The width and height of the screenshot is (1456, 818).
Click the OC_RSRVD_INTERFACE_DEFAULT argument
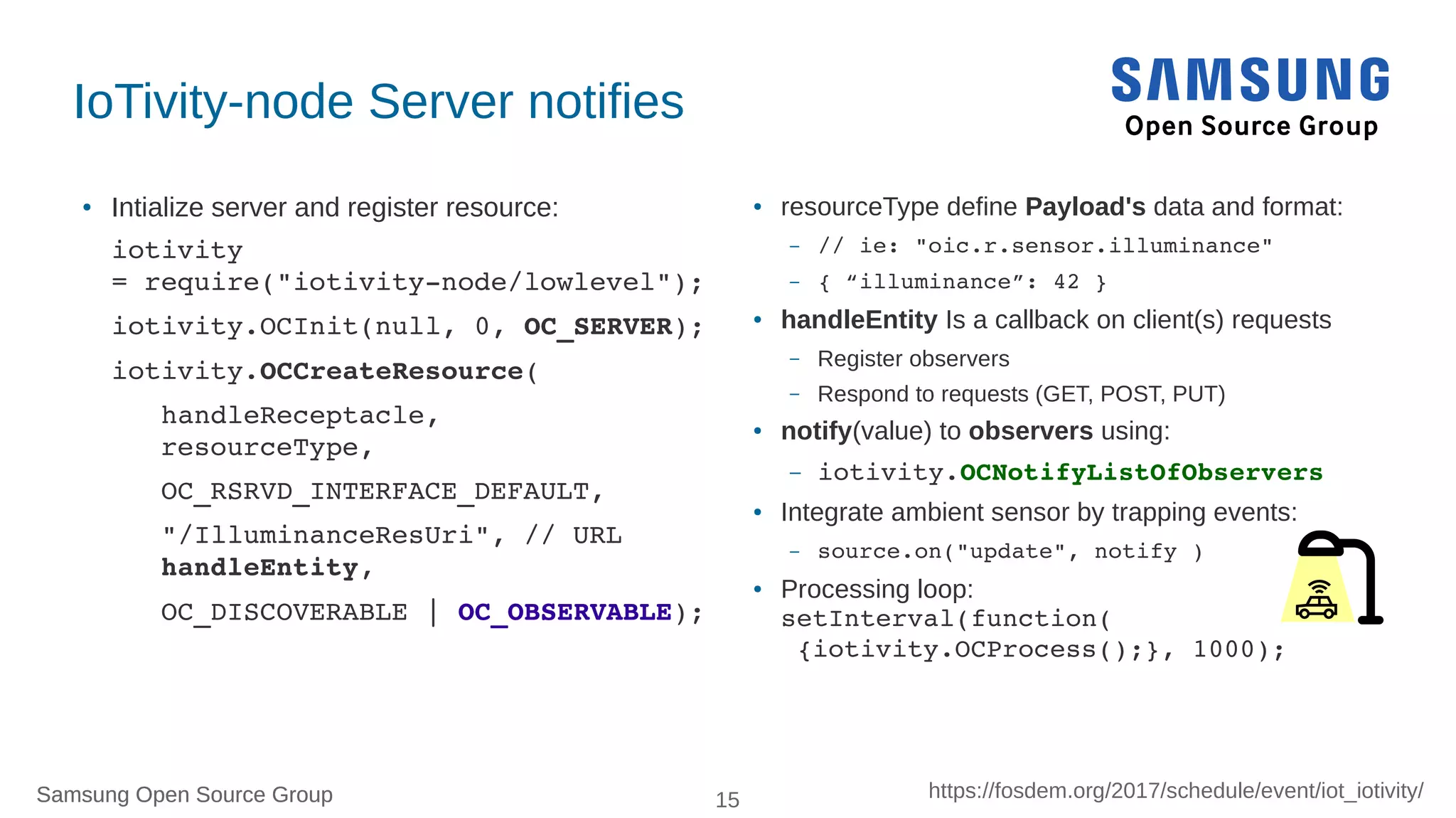pyautogui.click(x=382, y=492)
